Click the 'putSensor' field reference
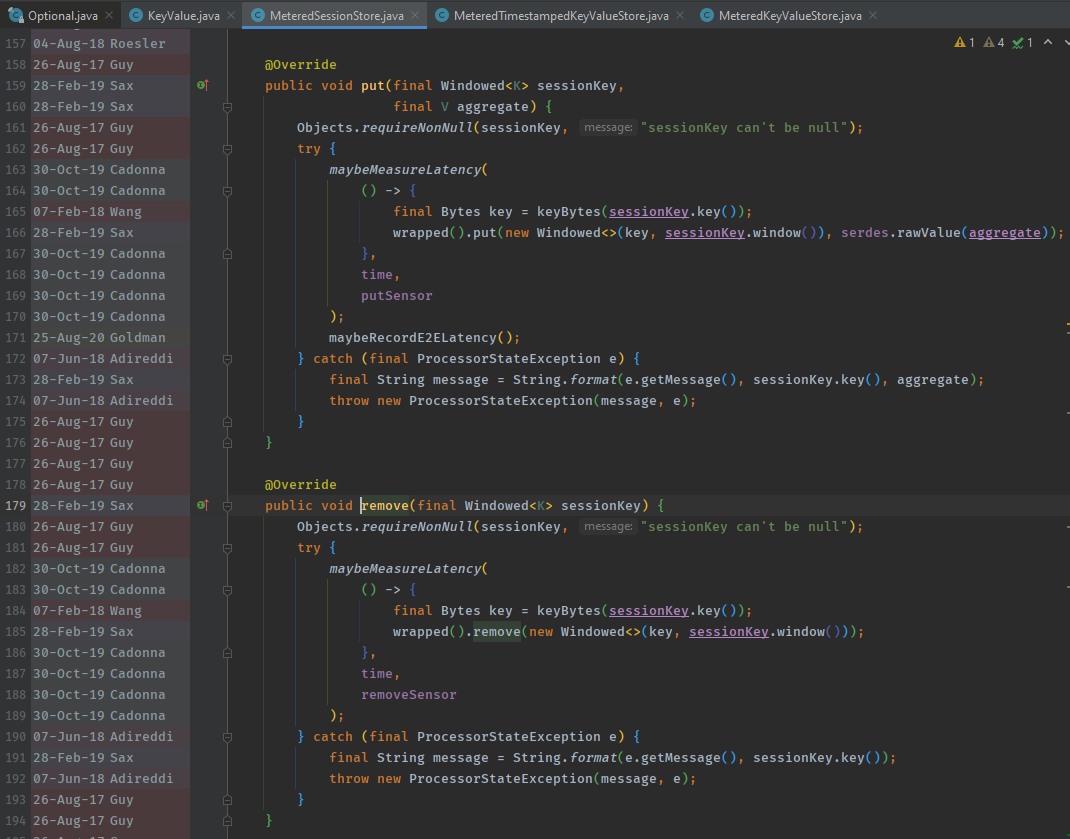 click(396, 296)
